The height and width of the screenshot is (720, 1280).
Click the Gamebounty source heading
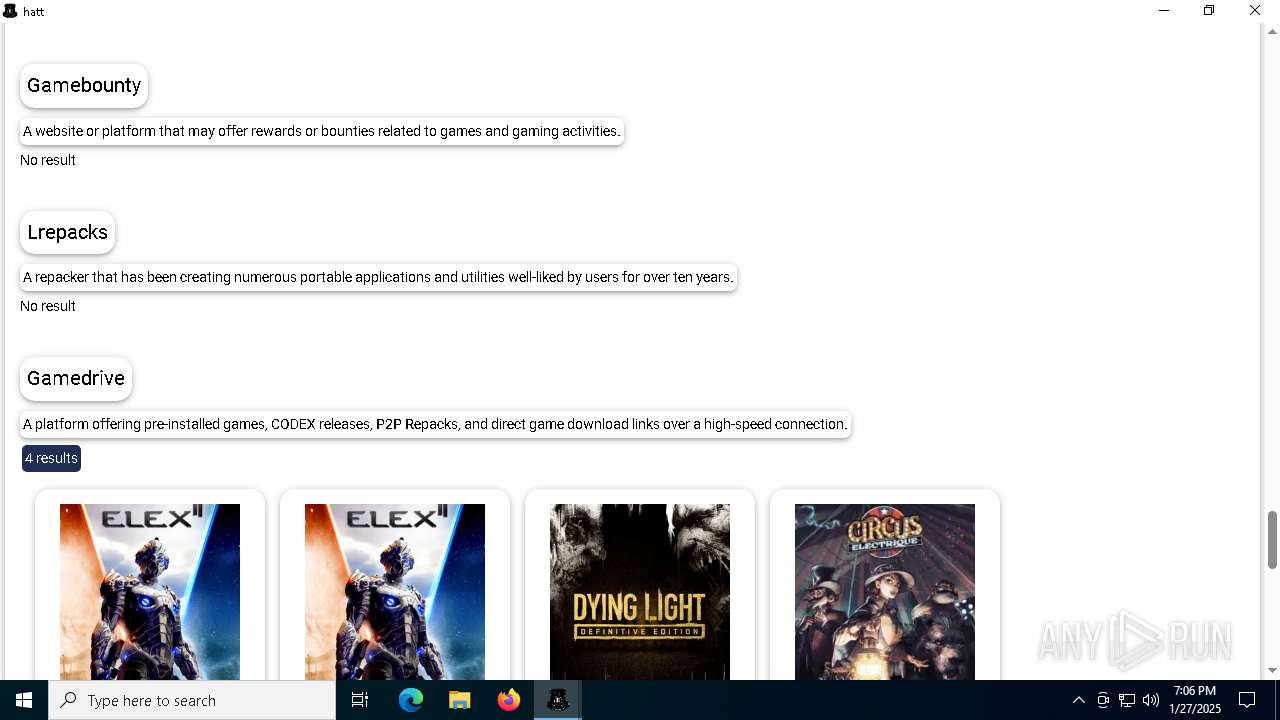pos(84,86)
